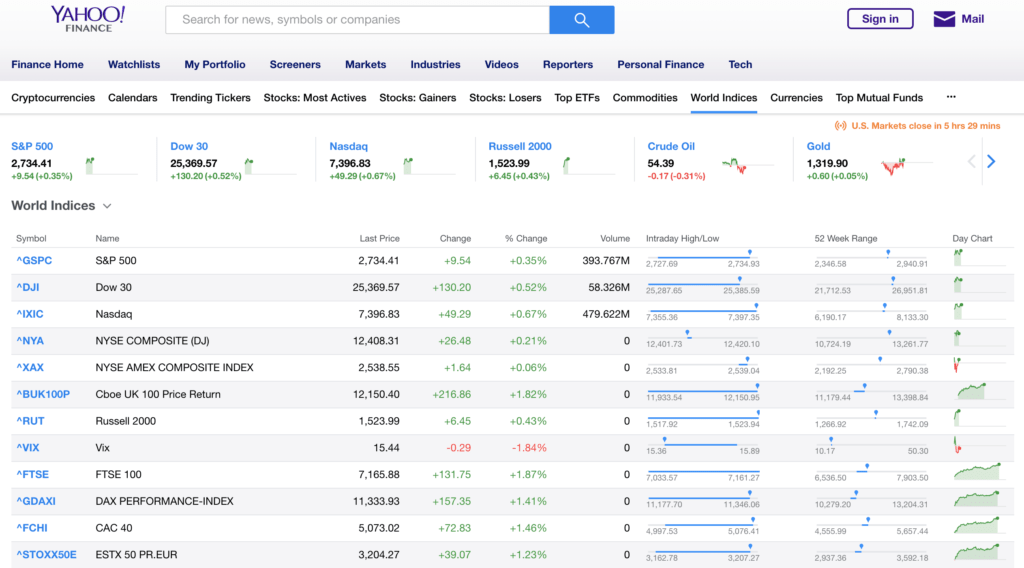Open the Nasdaq link in summary strip
This screenshot has height=568, width=1024.
tap(348, 146)
